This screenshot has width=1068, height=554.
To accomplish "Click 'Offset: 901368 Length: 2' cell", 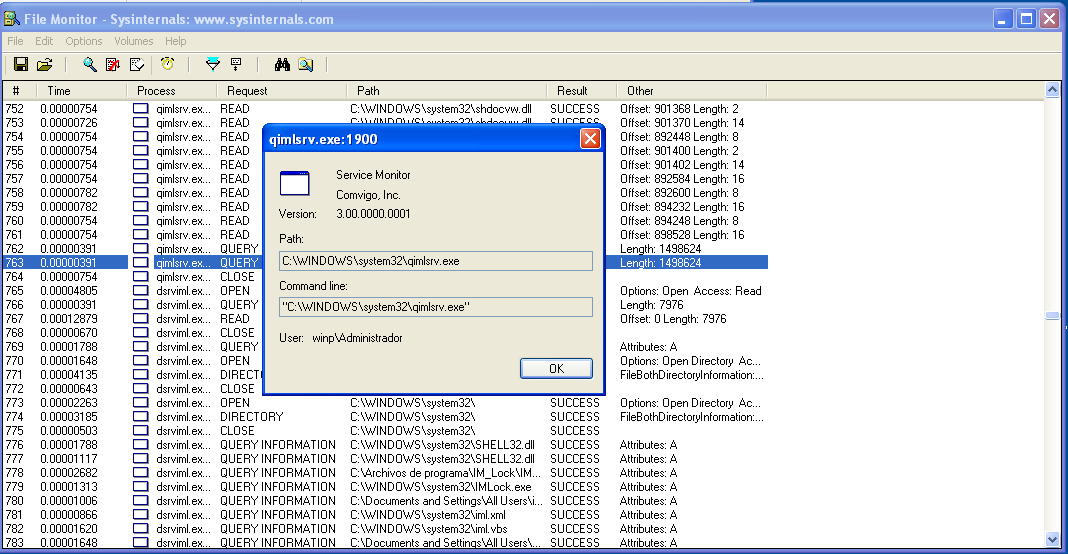I will pos(679,108).
